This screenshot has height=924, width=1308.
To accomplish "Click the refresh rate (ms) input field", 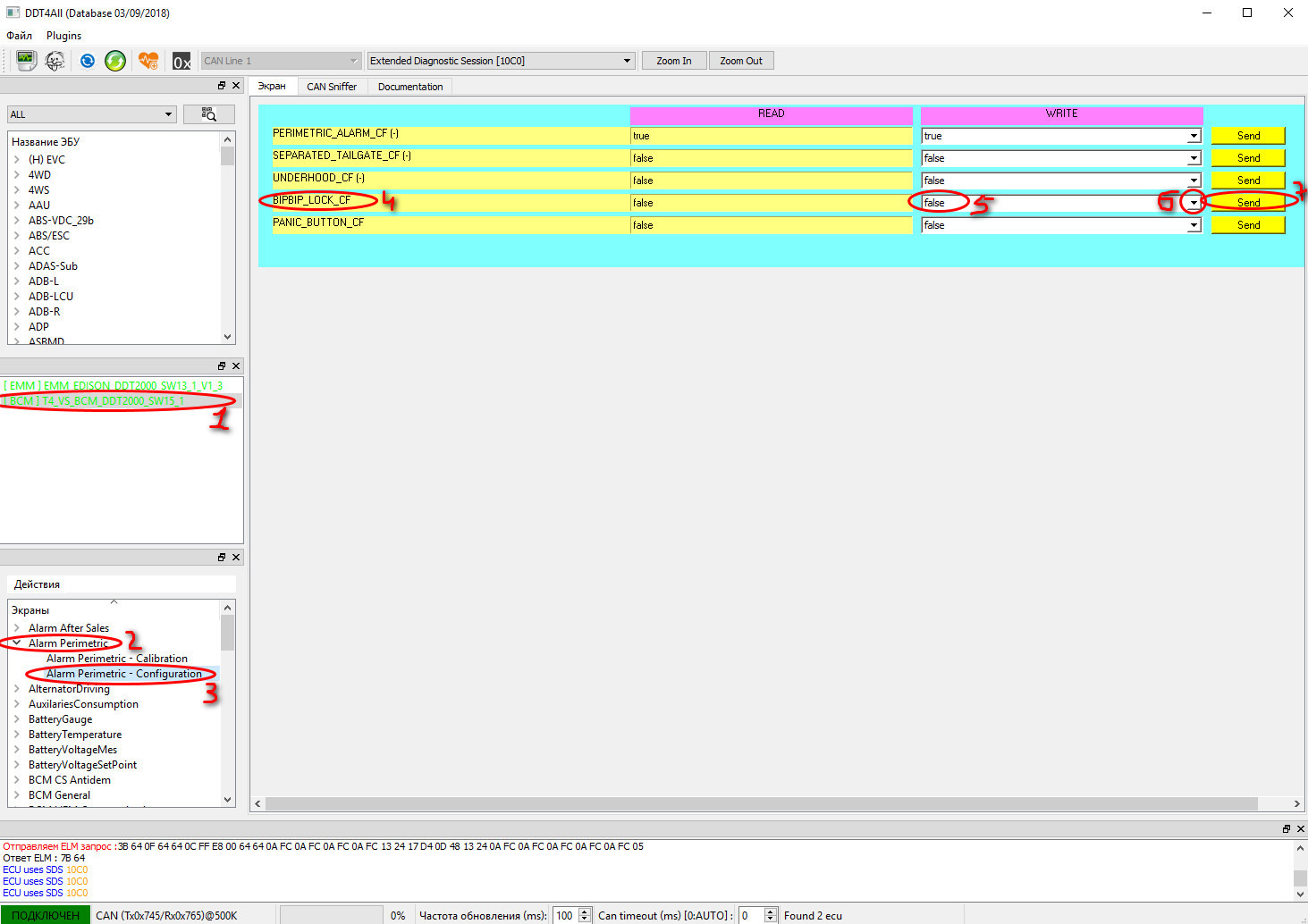I will point(565,915).
